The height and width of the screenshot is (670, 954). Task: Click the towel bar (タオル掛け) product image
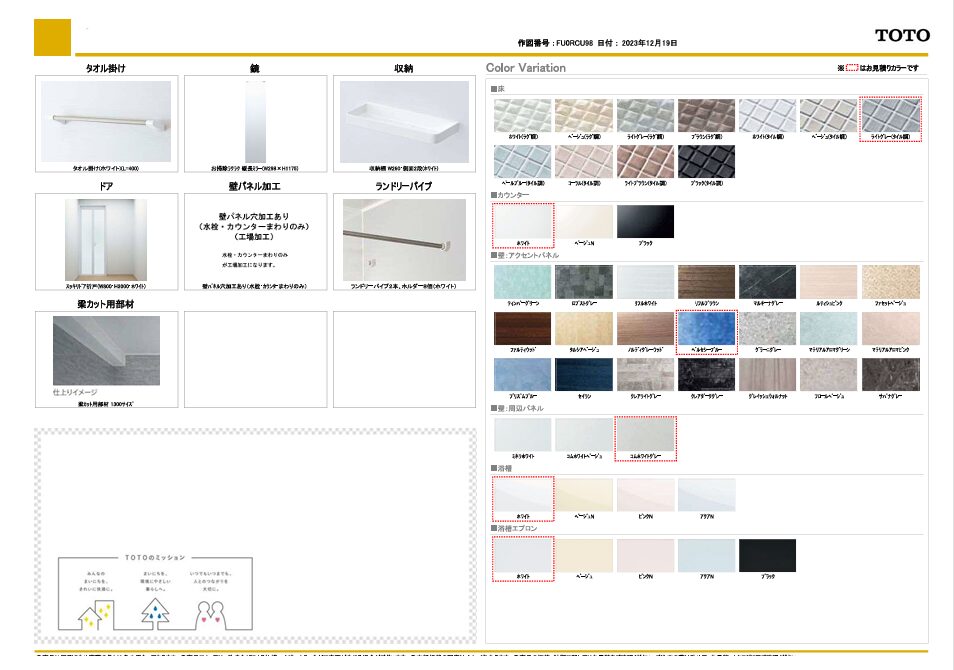pyautogui.click(x=106, y=122)
